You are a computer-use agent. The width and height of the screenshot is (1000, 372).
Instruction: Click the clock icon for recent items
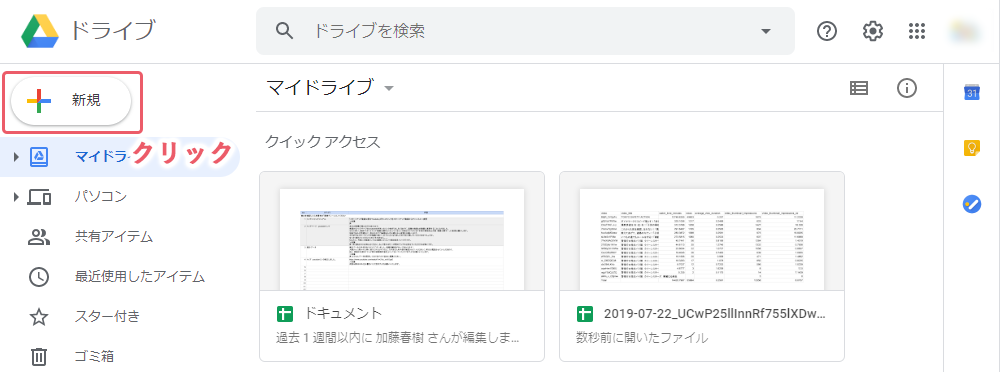(x=39, y=277)
